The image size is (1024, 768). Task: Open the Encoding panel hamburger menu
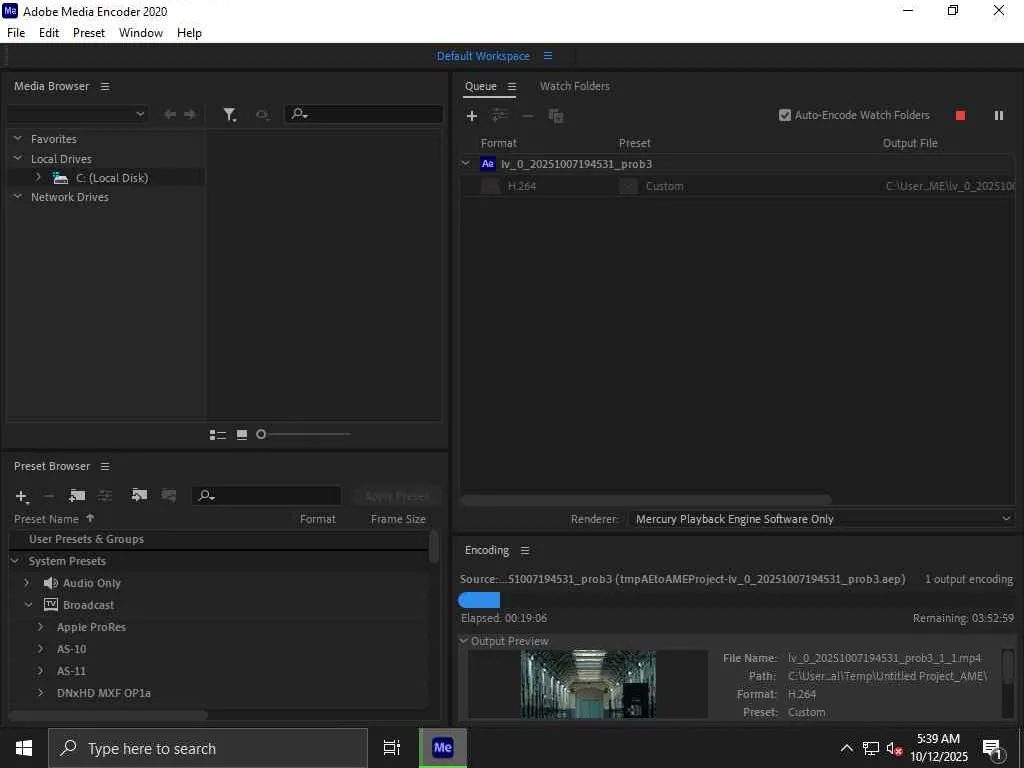tap(525, 551)
